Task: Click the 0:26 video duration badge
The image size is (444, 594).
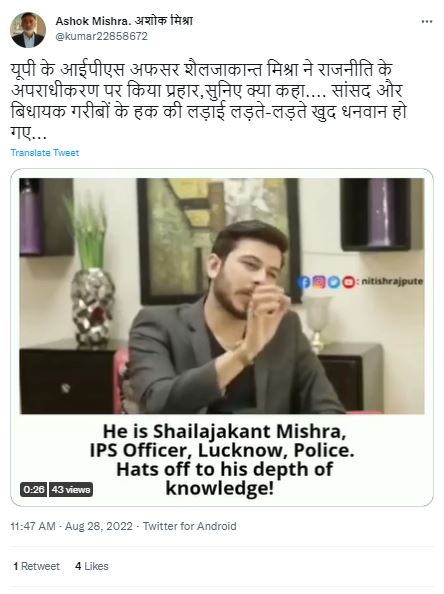Action: pyautogui.click(x=34, y=489)
